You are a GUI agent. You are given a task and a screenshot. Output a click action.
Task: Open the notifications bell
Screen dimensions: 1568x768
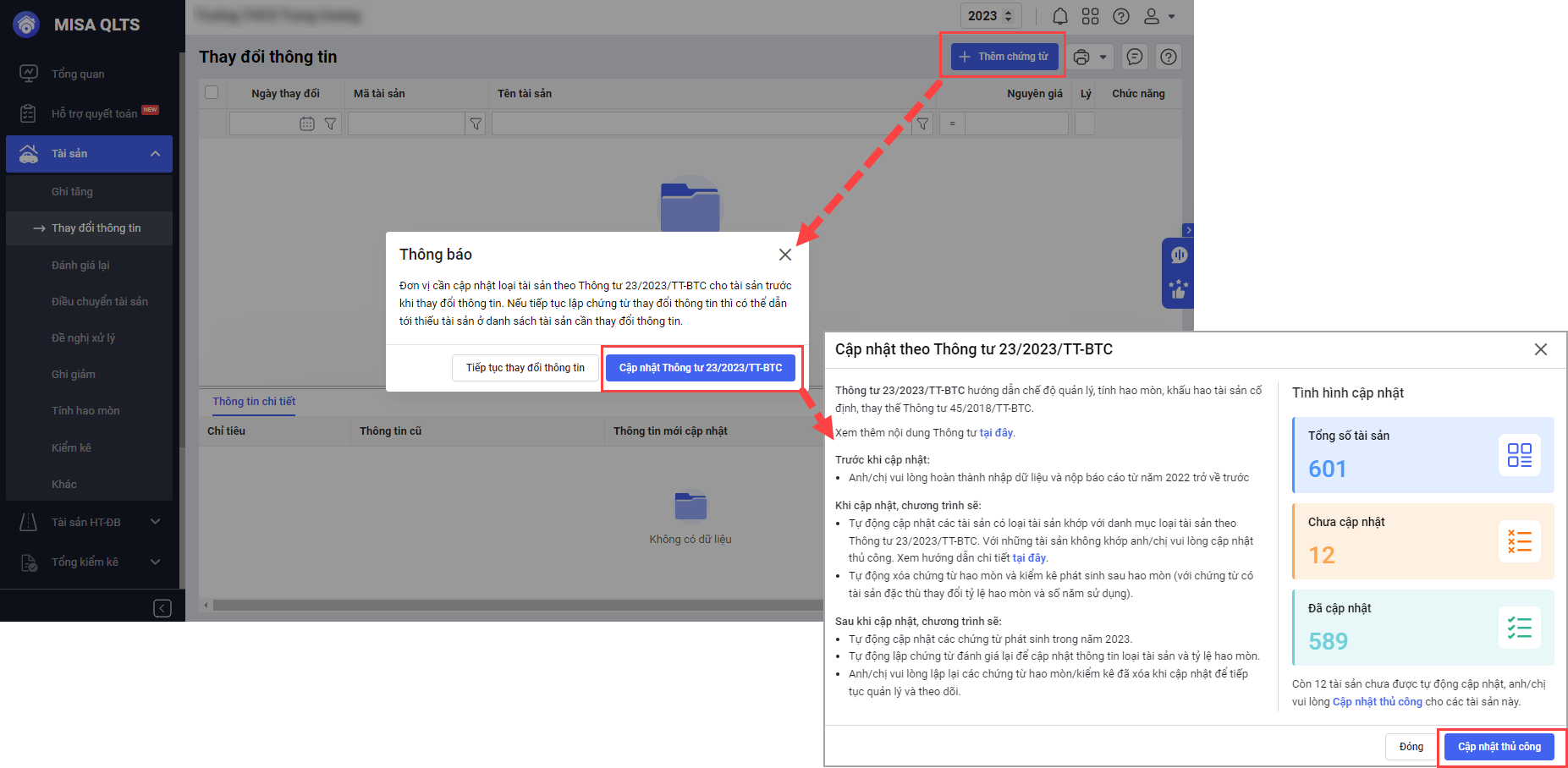click(1060, 16)
